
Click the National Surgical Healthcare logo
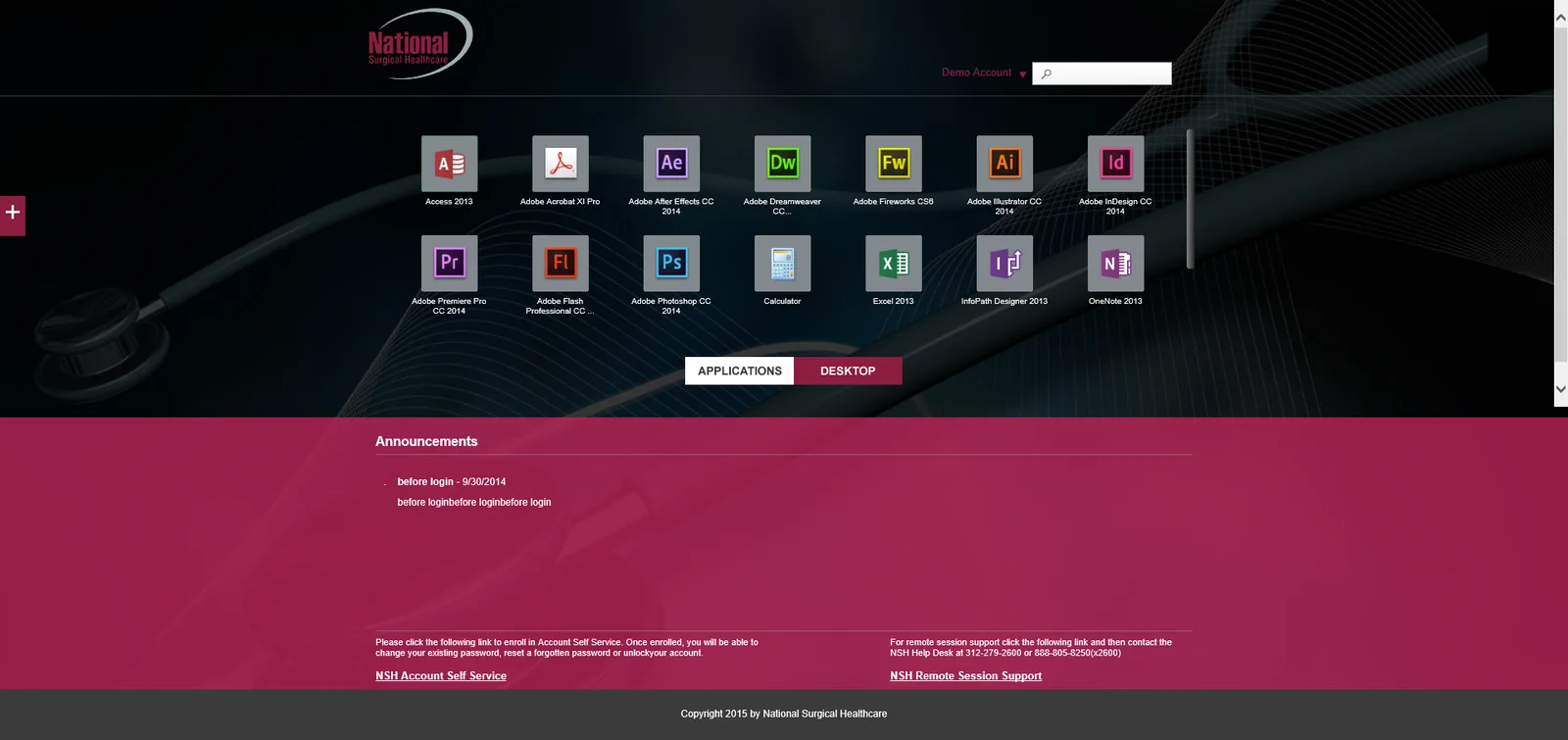coord(419,44)
